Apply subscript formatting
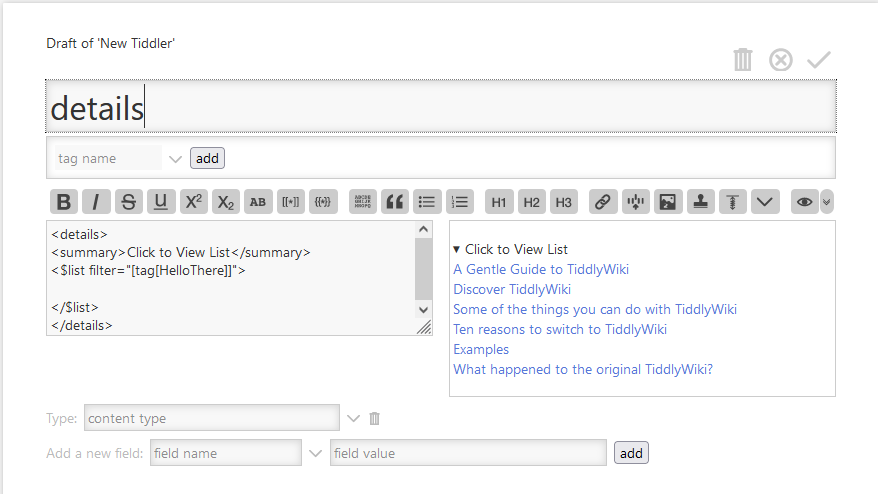The image size is (878, 494). [226, 202]
